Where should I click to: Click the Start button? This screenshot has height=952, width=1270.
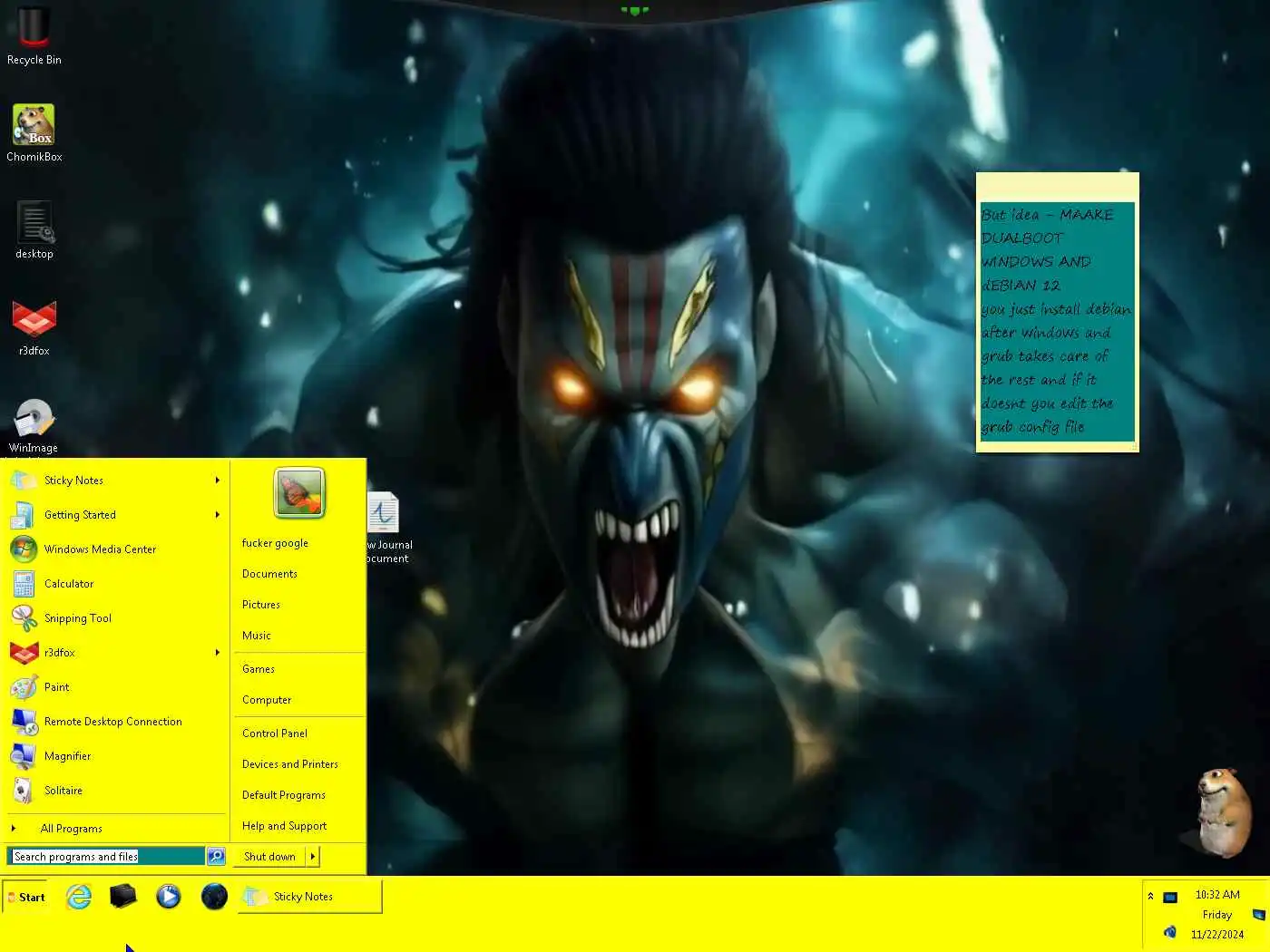(27, 897)
